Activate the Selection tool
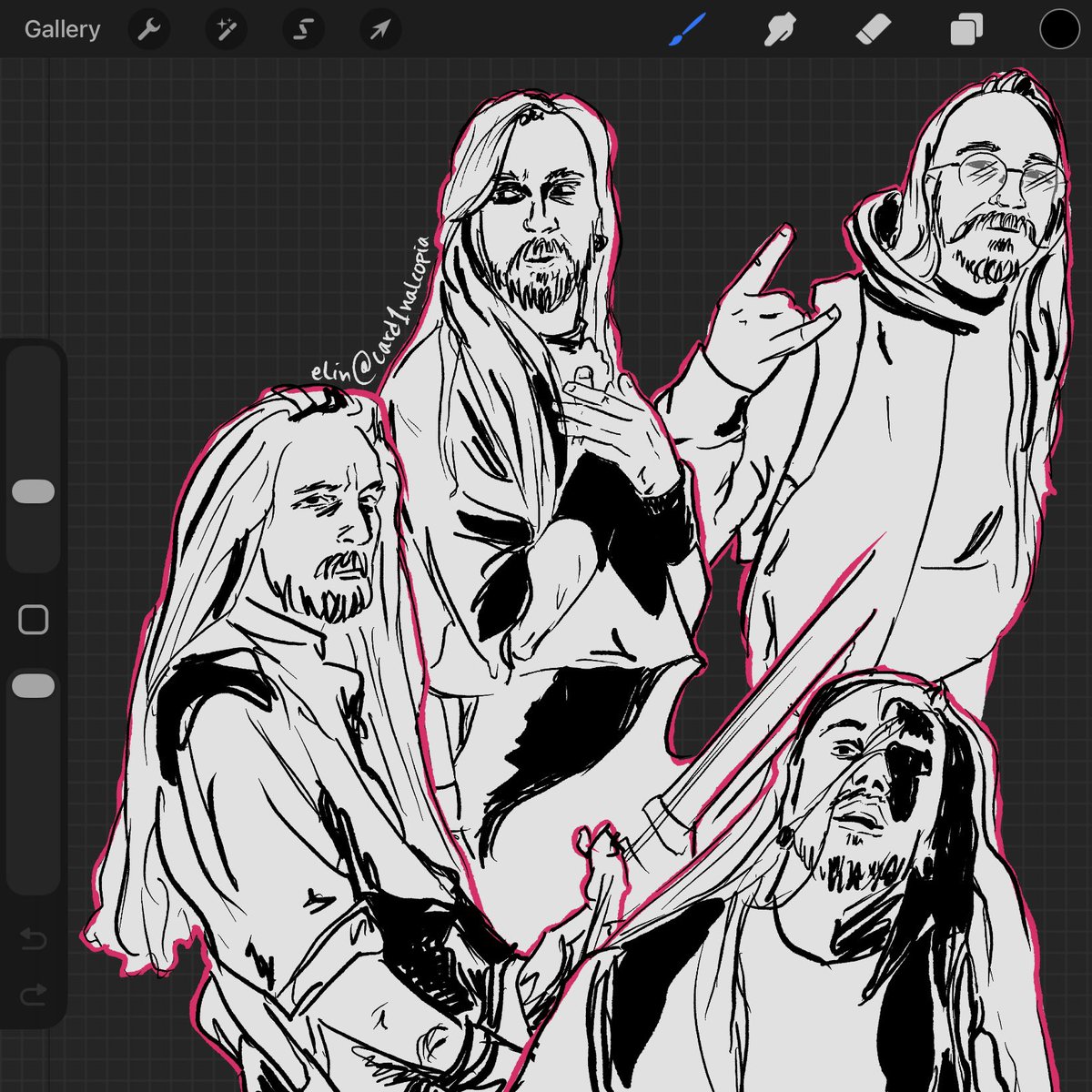Screen dimensions: 1092x1092 coord(302,30)
